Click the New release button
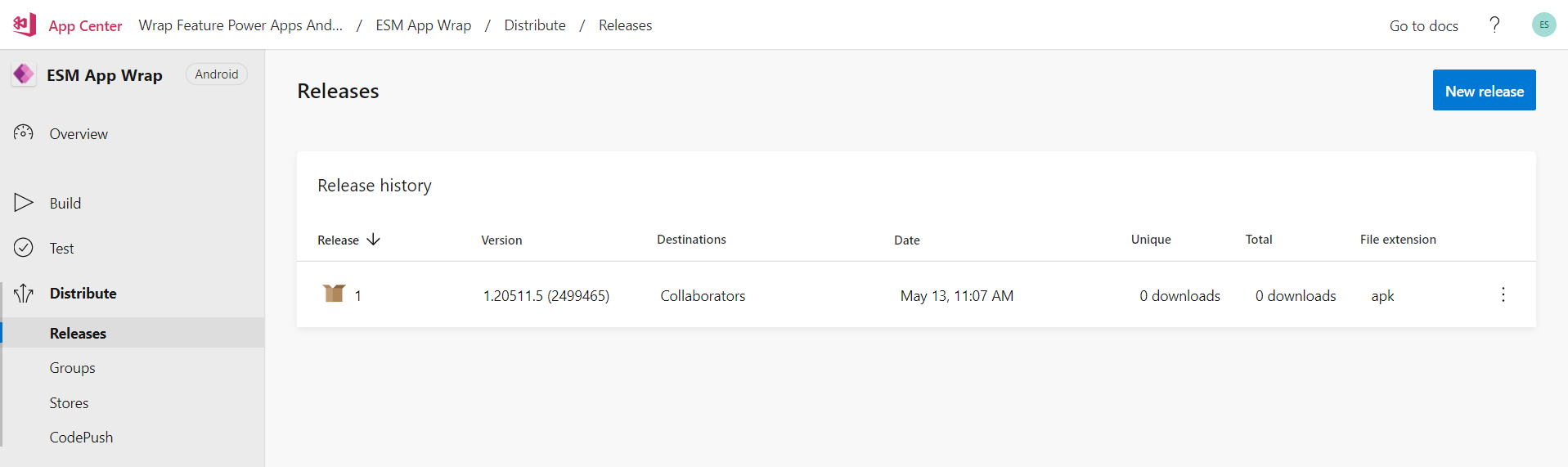Image resolution: width=1568 pixels, height=467 pixels. point(1484,90)
